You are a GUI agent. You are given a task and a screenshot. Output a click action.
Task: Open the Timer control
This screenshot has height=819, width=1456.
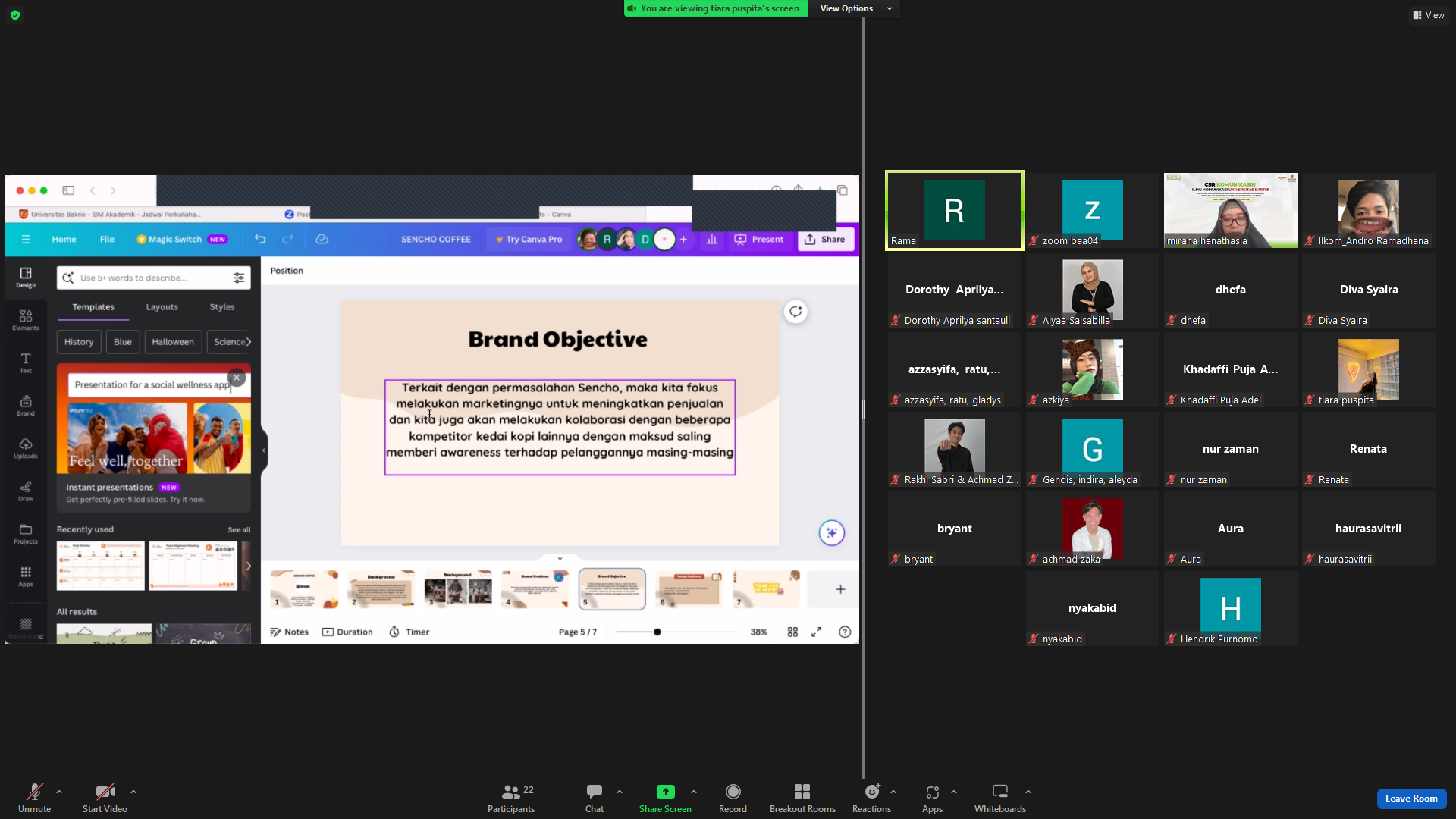pos(409,632)
